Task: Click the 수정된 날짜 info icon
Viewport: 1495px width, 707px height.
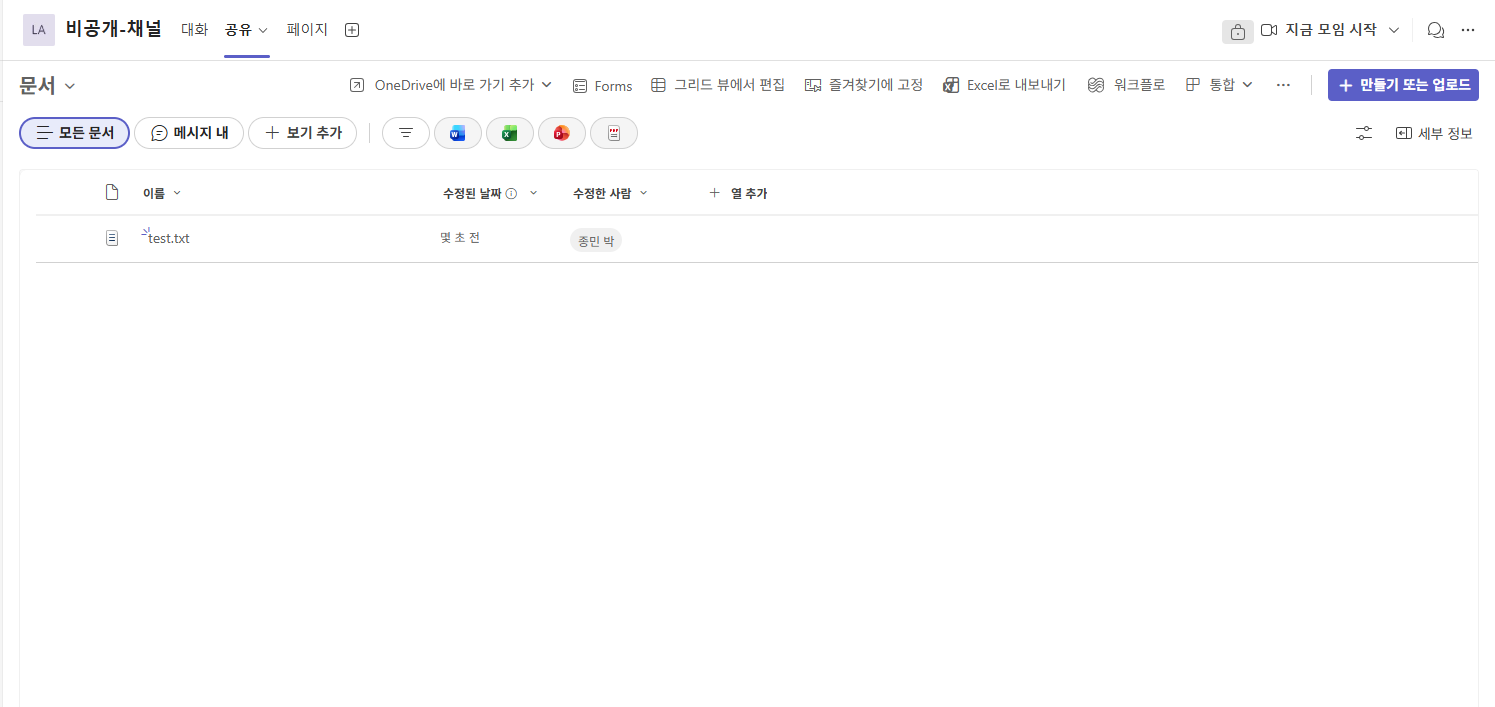Action: pyautogui.click(x=511, y=194)
